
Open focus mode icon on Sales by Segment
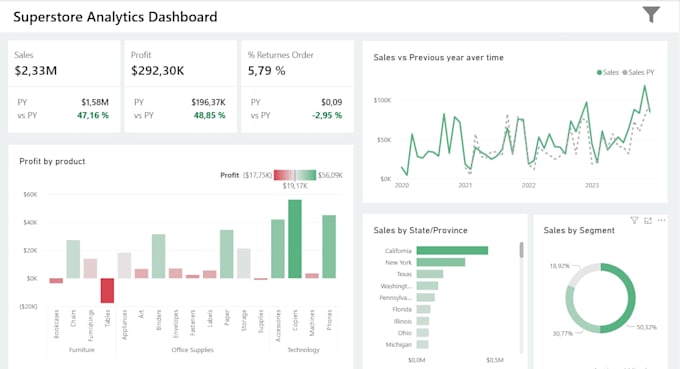point(648,221)
